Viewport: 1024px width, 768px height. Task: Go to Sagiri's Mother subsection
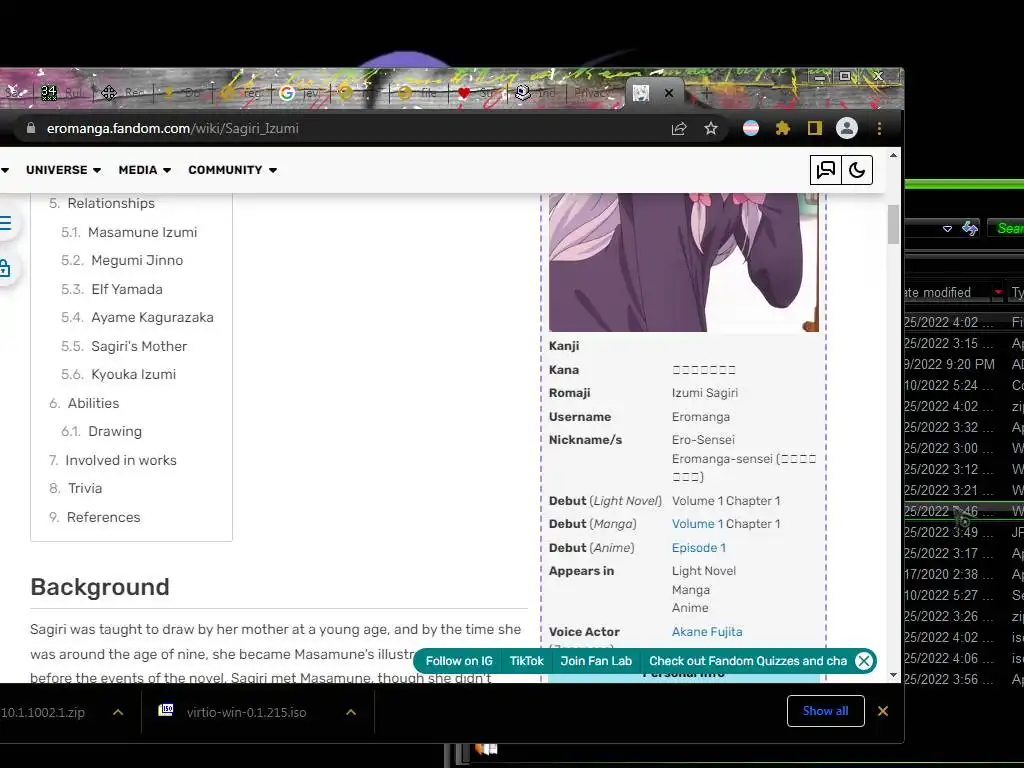[139, 346]
